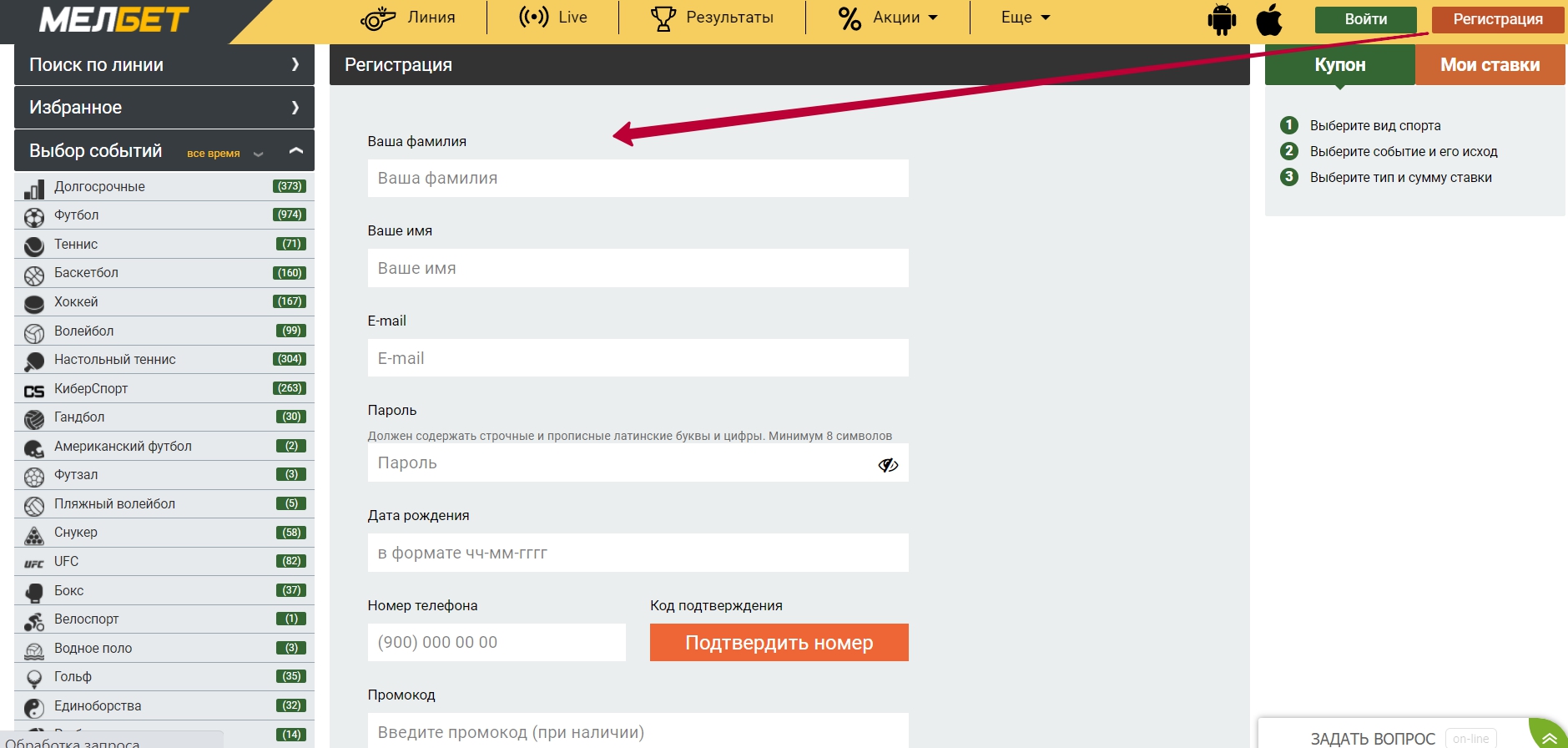The width and height of the screenshot is (1568, 748).
Task: Toggle password visibility eye icon
Action: (888, 464)
